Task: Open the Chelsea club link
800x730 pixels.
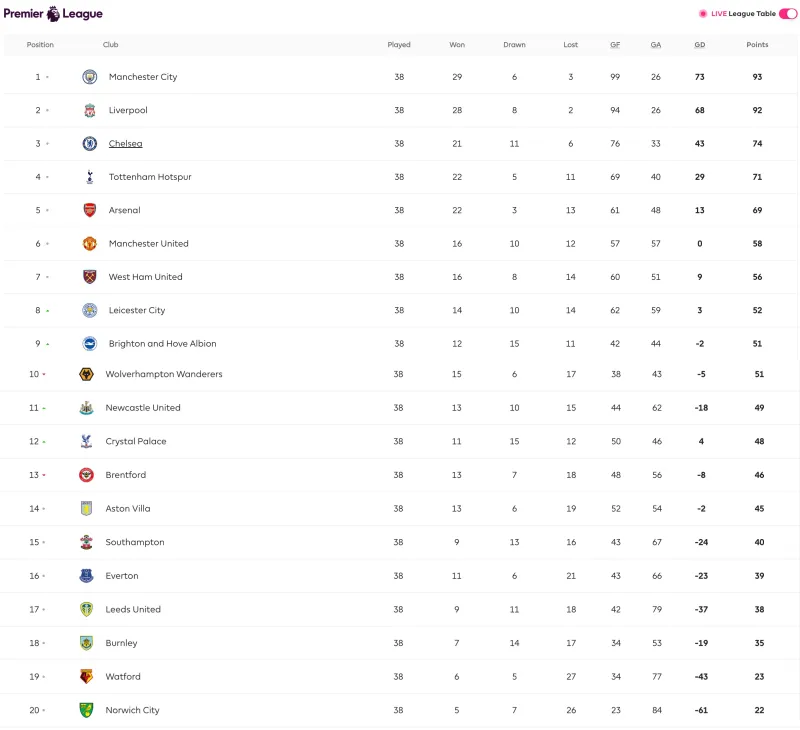Action: coord(125,144)
